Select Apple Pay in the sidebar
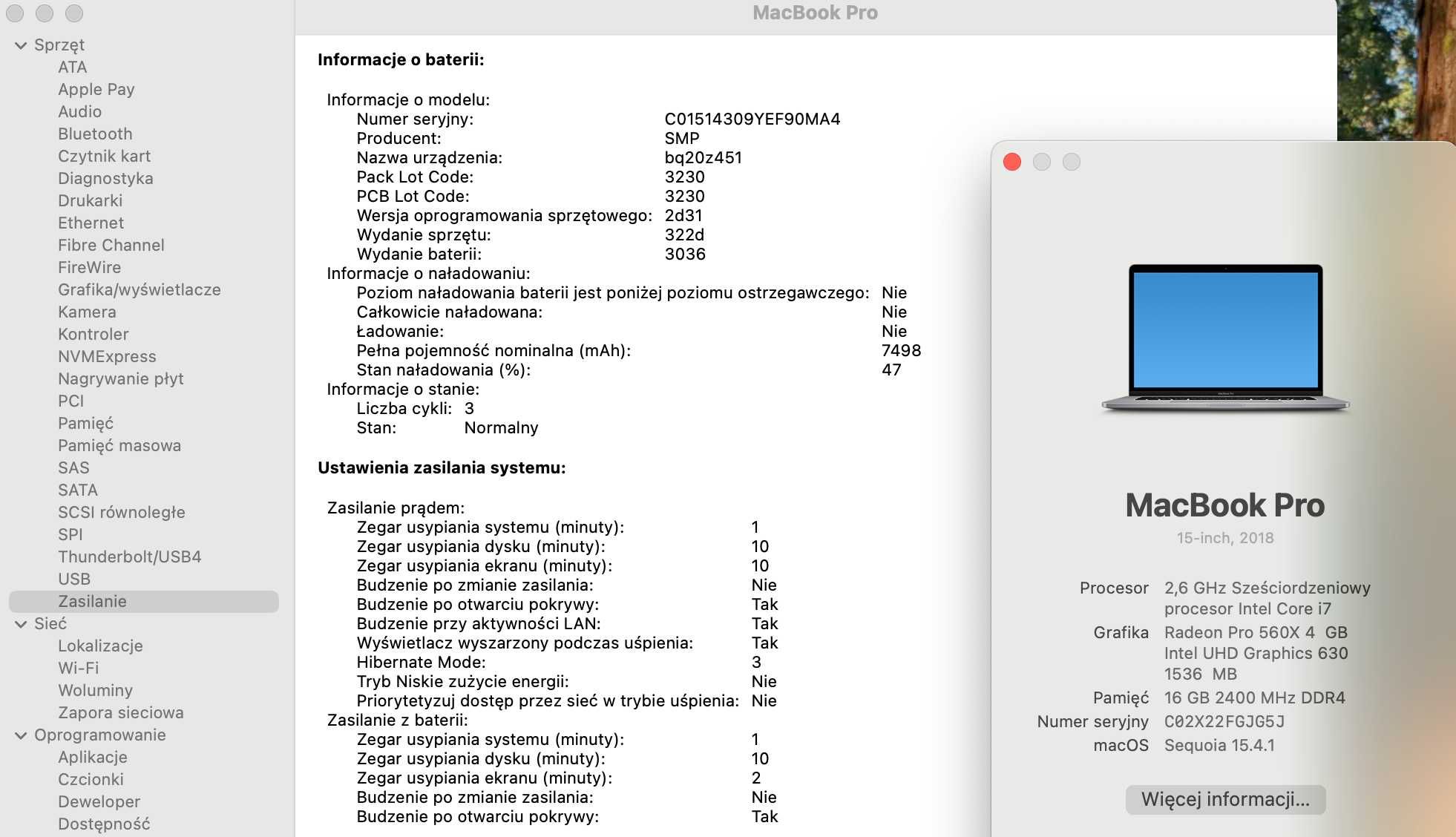The height and width of the screenshot is (837, 1456). [96, 89]
